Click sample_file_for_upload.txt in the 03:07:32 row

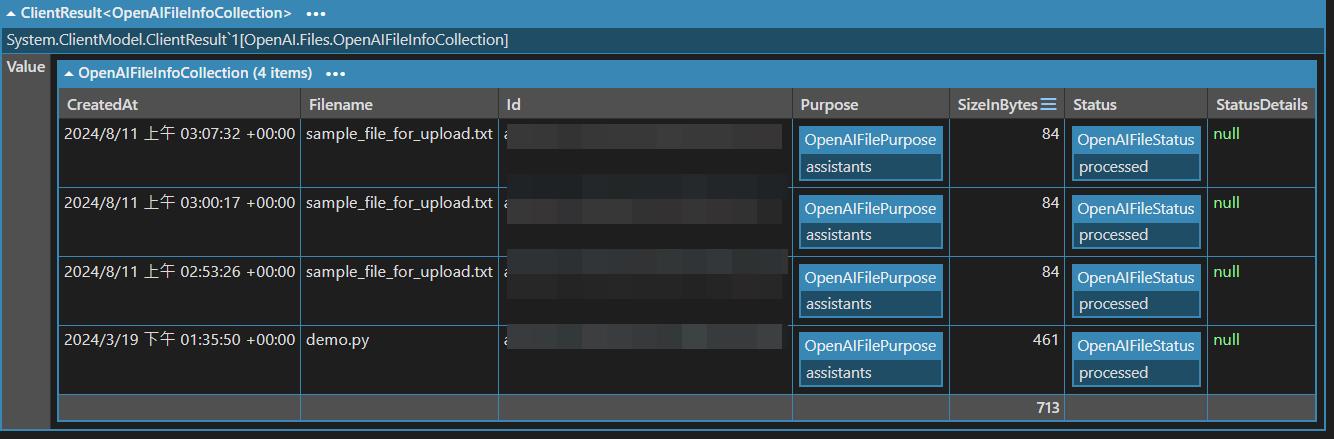point(399,134)
